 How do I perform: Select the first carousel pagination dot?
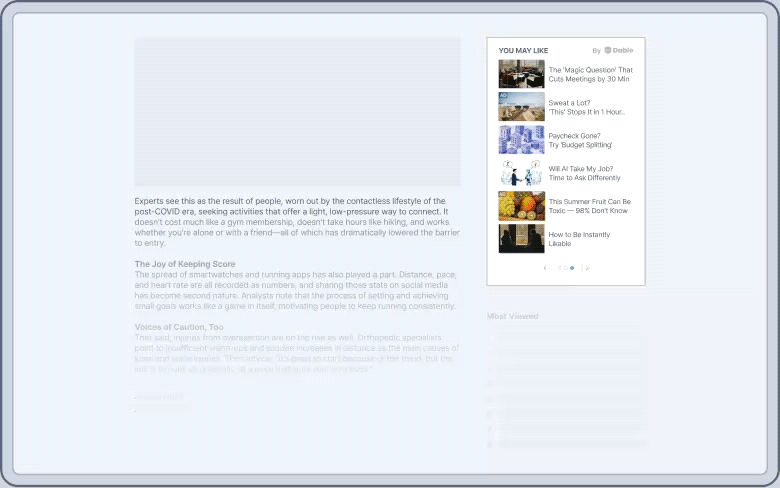coord(560,268)
